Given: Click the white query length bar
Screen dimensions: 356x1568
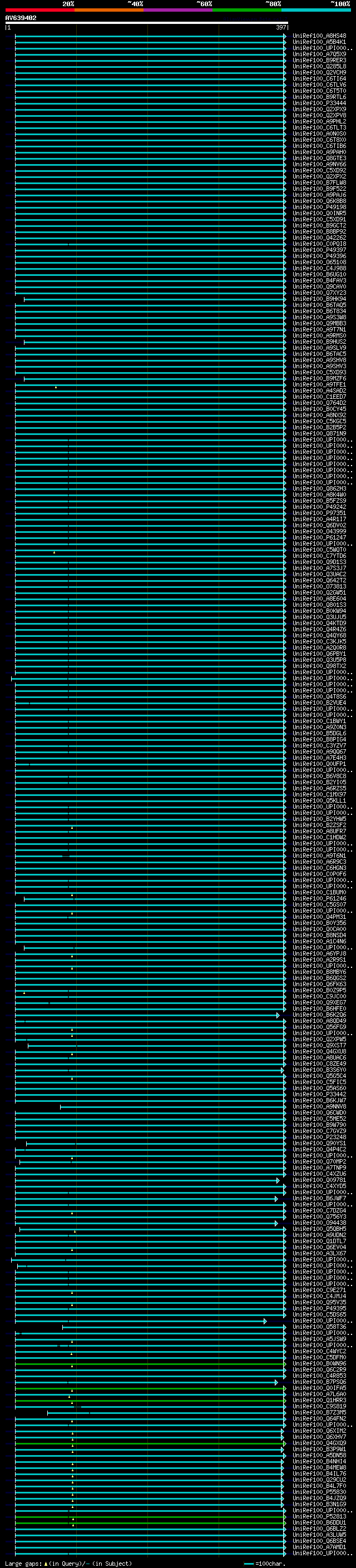Looking at the screenshot, I should coord(147,22).
